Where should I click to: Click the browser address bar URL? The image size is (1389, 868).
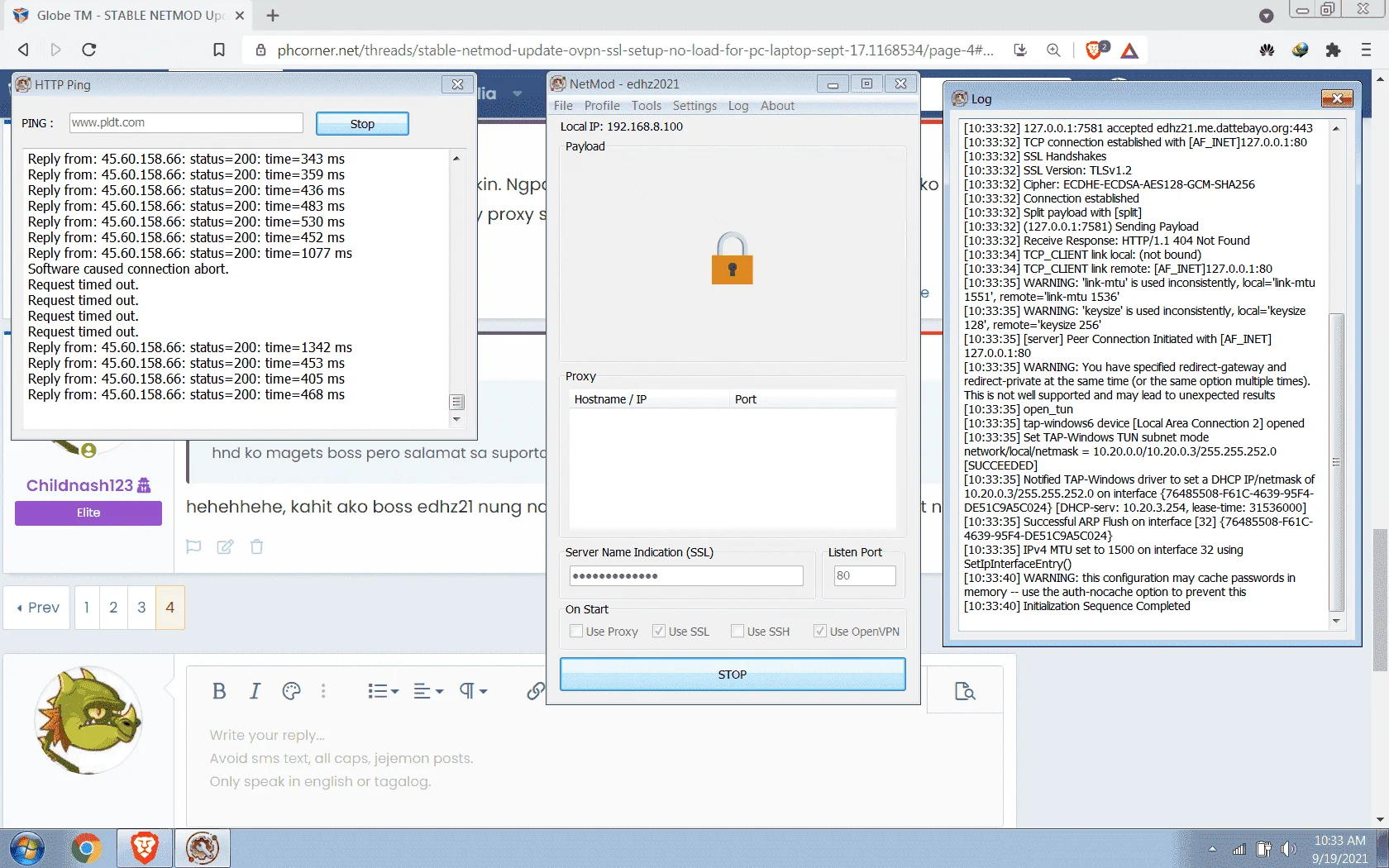[x=635, y=50]
